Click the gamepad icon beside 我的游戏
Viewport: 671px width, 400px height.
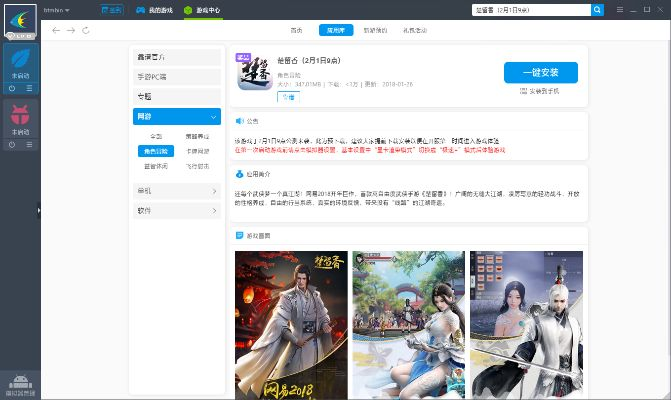point(140,10)
